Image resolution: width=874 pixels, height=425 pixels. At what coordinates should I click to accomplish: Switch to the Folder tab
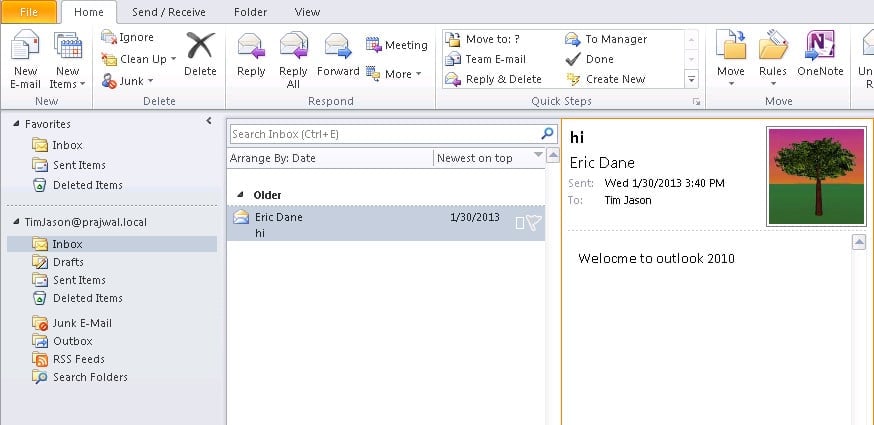(250, 12)
